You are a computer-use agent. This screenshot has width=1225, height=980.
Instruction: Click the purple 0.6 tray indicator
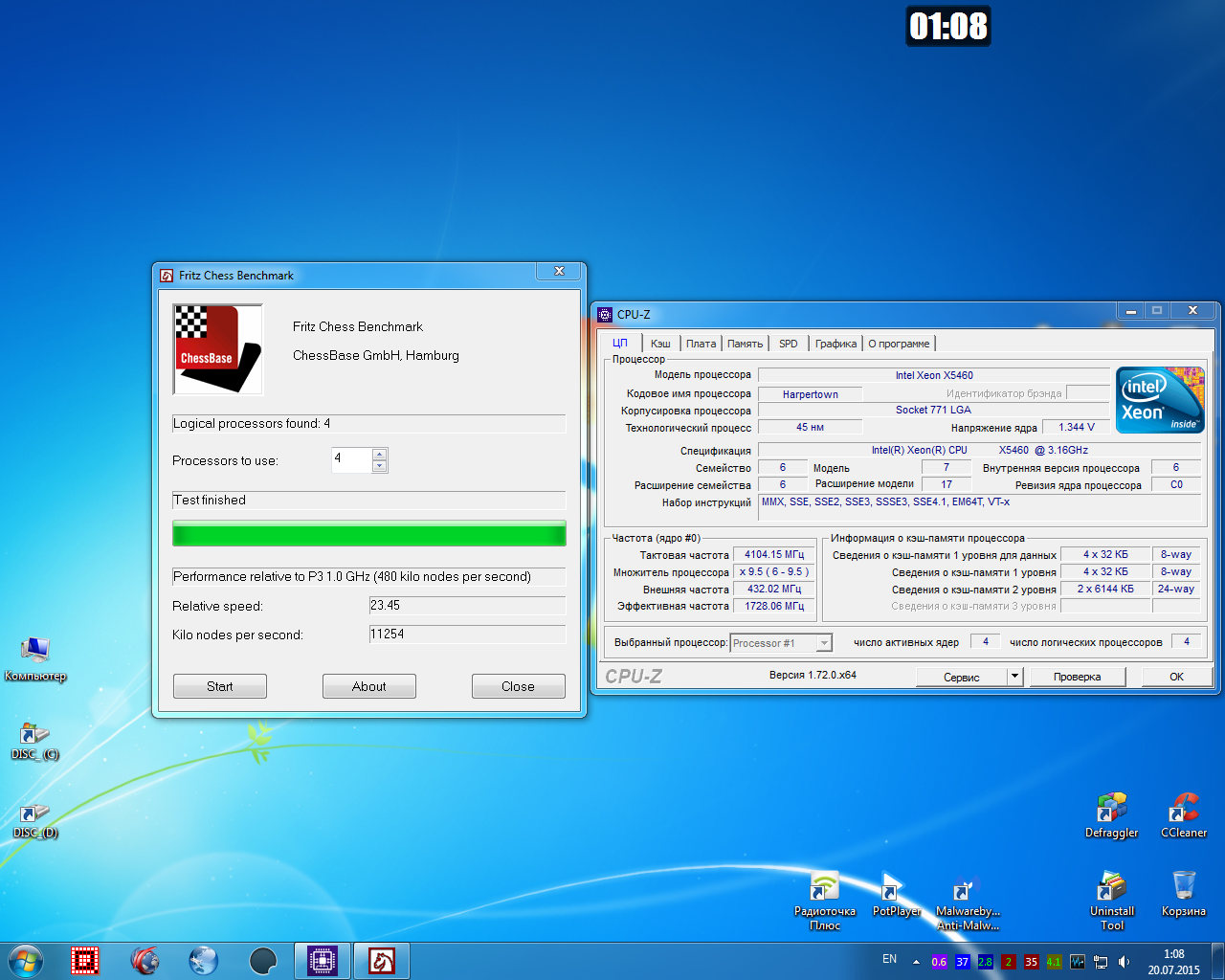939,962
